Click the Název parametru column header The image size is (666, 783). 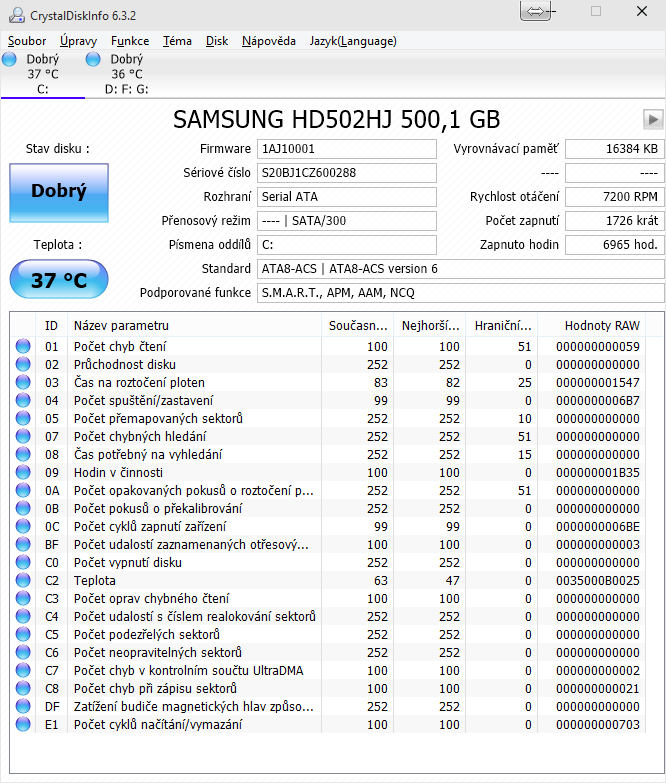coord(120,325)
